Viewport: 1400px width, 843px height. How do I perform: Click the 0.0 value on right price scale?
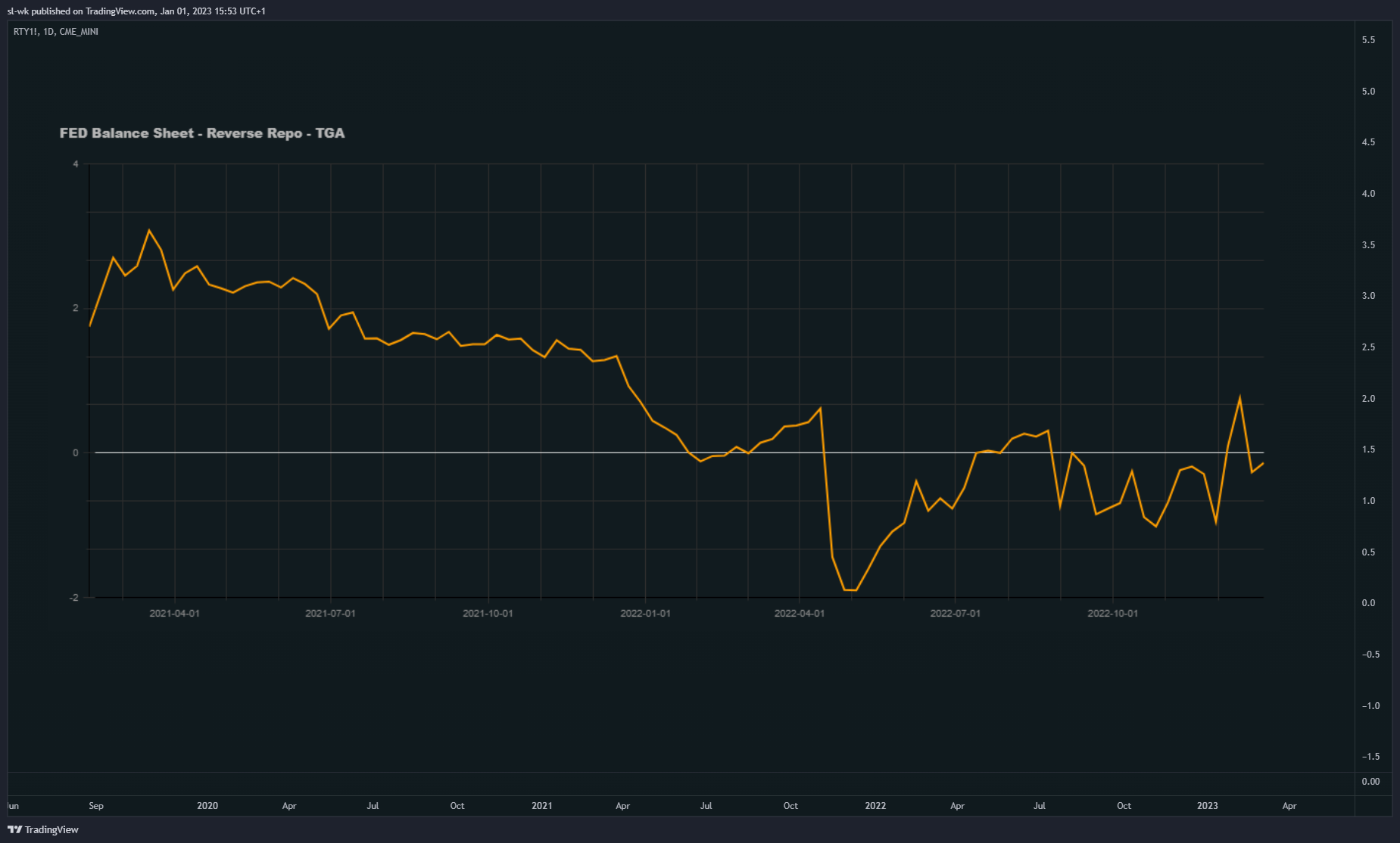(1368, 603)
